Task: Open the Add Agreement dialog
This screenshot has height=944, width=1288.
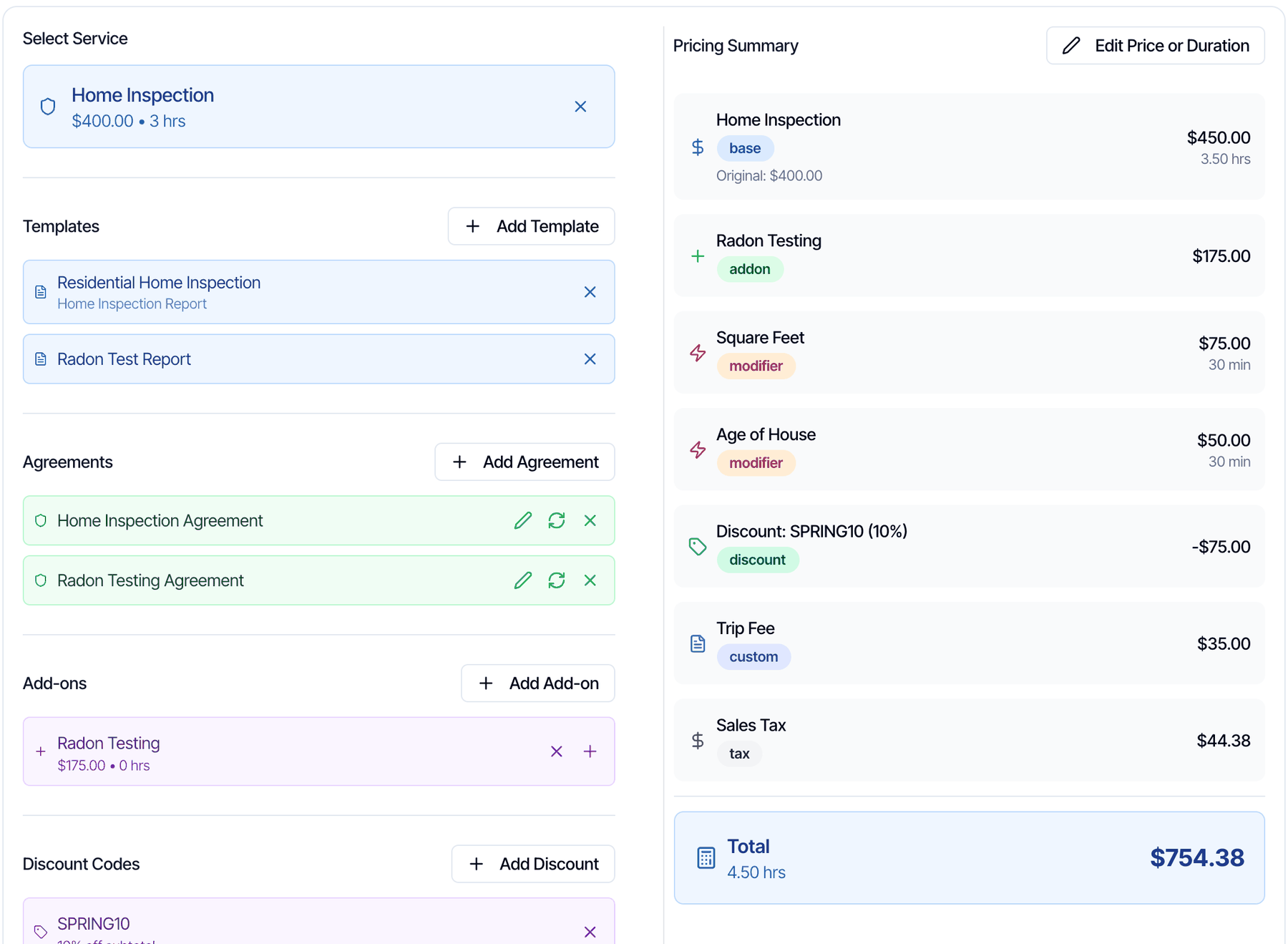Action: [525, 462]
